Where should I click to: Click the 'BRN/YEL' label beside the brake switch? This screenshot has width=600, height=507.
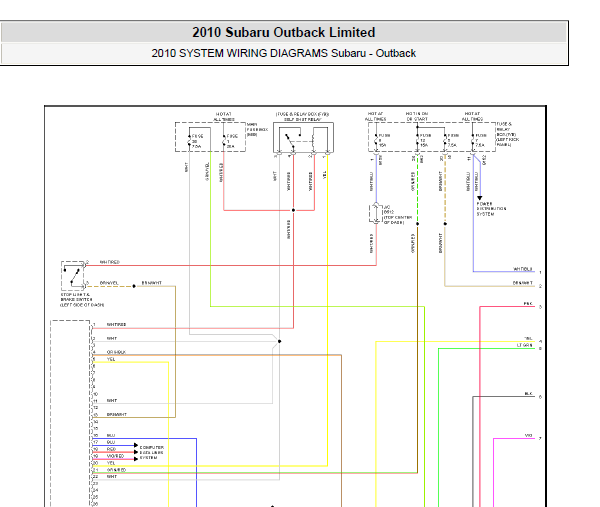109,283
